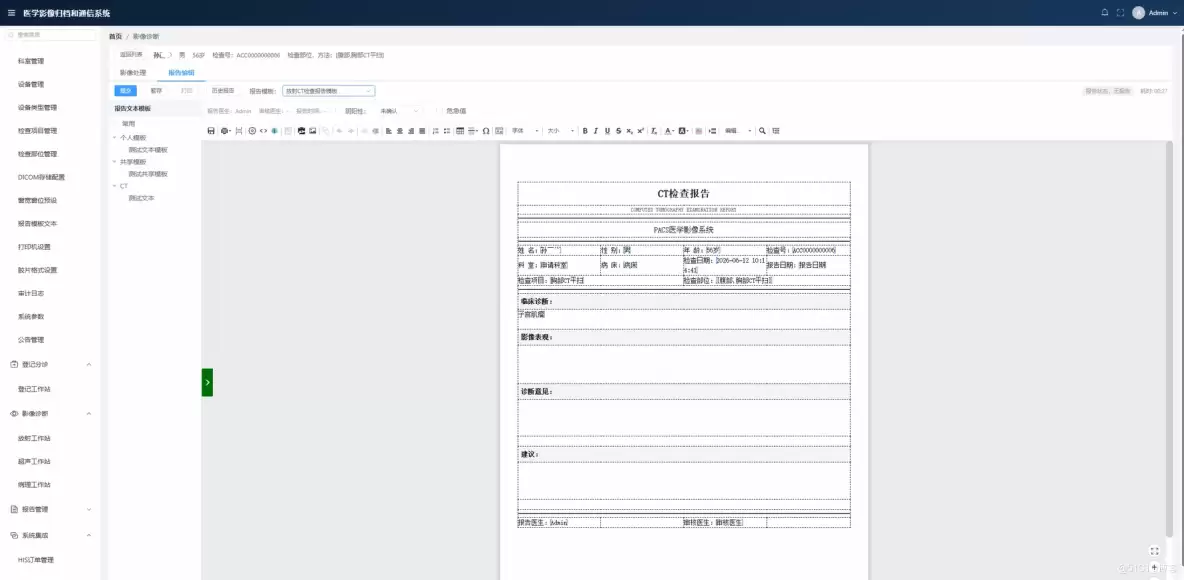Image resolution: width=1184 pixels, height=580 pixels.
Task: Open the background highlight color dropdown
Action: click(x=683, y=131)
